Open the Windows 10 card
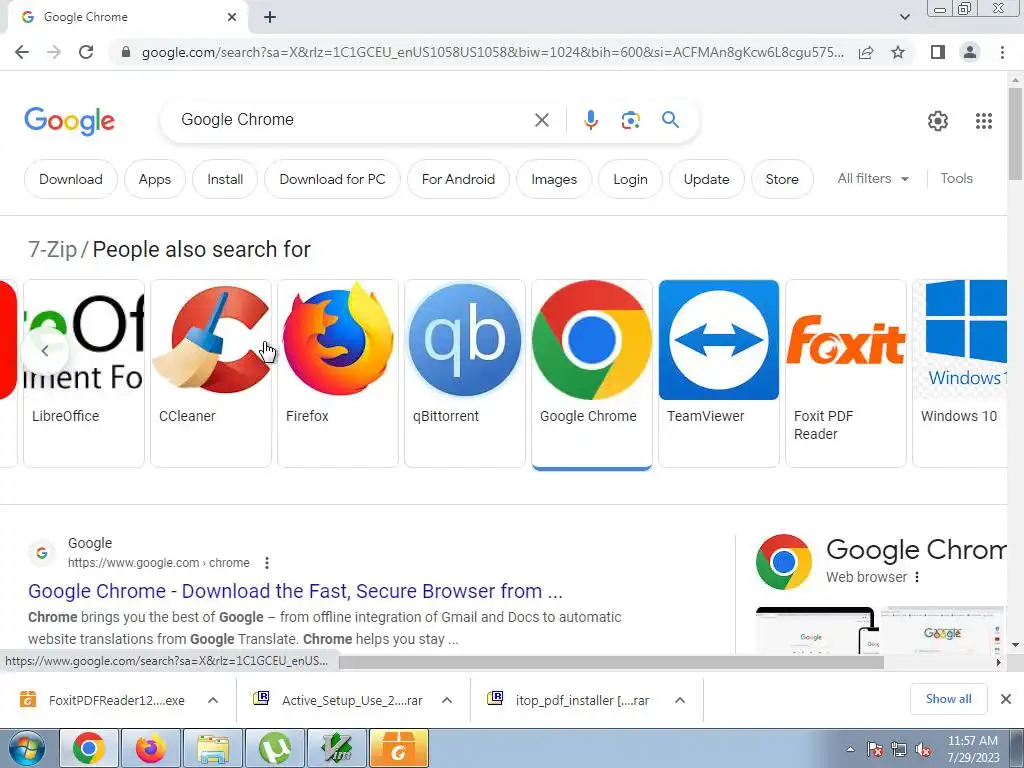This screenshot has height=768, width=1024. pos(960,374)
